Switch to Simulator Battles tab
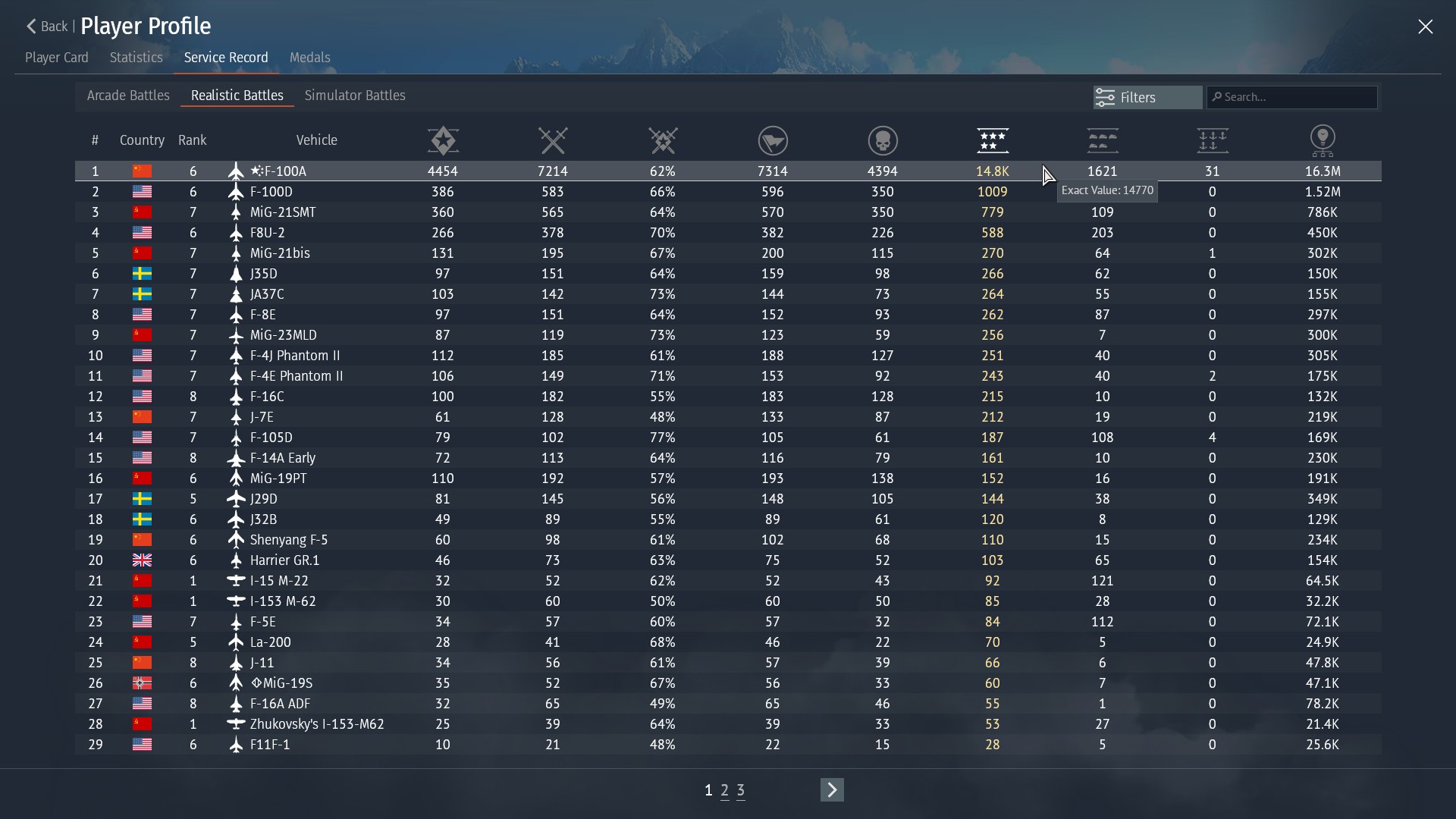 (355, 96)
